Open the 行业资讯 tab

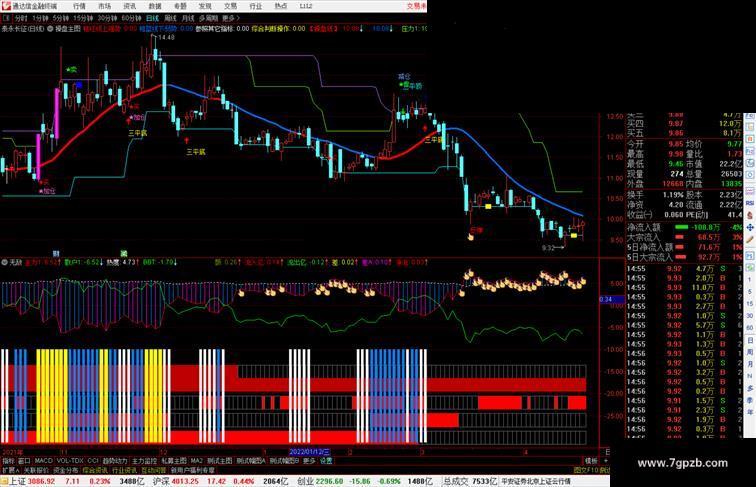(x=124, y=470)
